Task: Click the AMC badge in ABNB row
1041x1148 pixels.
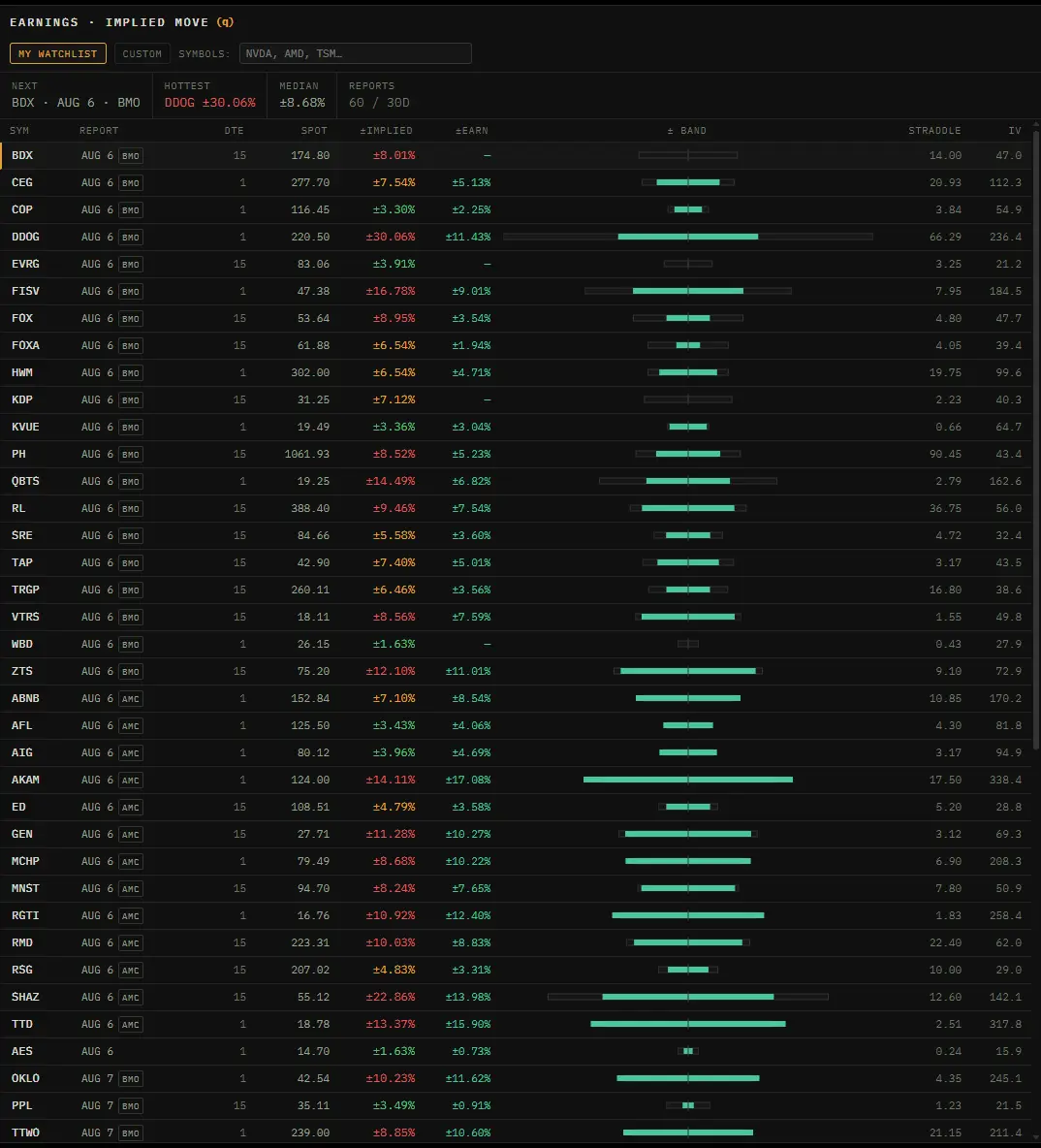Action: pyautogui.click(x=131, y=698)
